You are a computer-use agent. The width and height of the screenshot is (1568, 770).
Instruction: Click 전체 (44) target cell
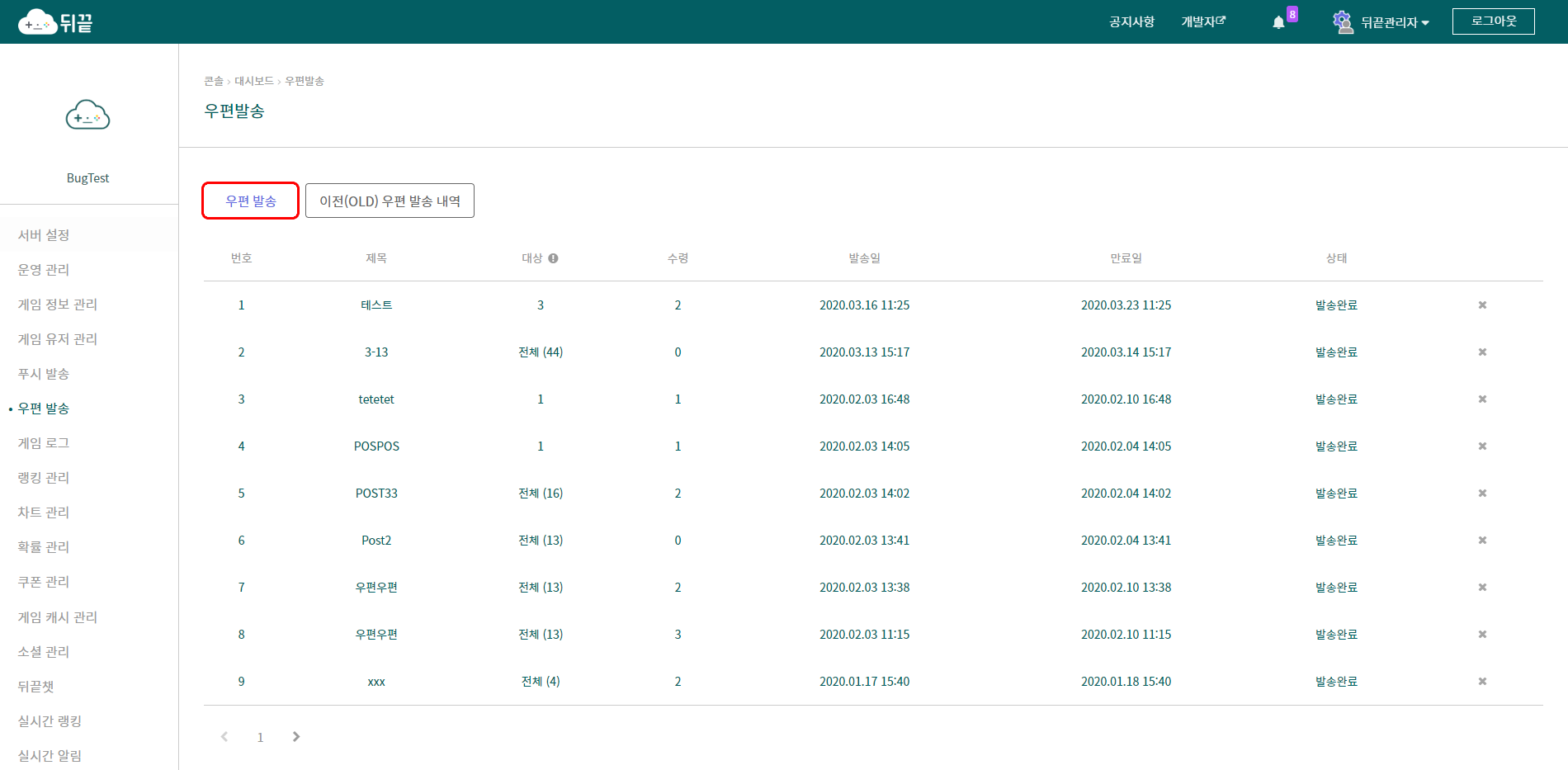coord(541,352)
